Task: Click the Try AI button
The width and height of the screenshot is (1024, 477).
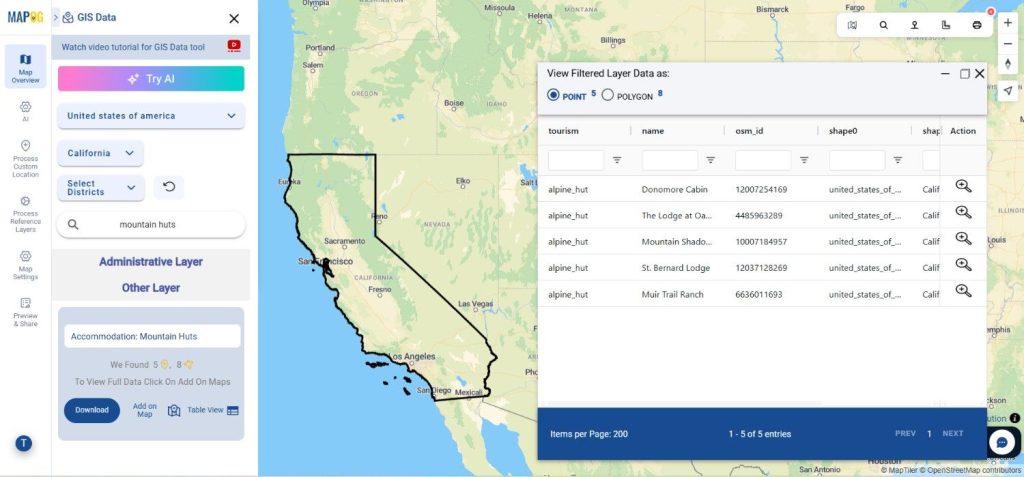Action: click(x=151, y=79)
